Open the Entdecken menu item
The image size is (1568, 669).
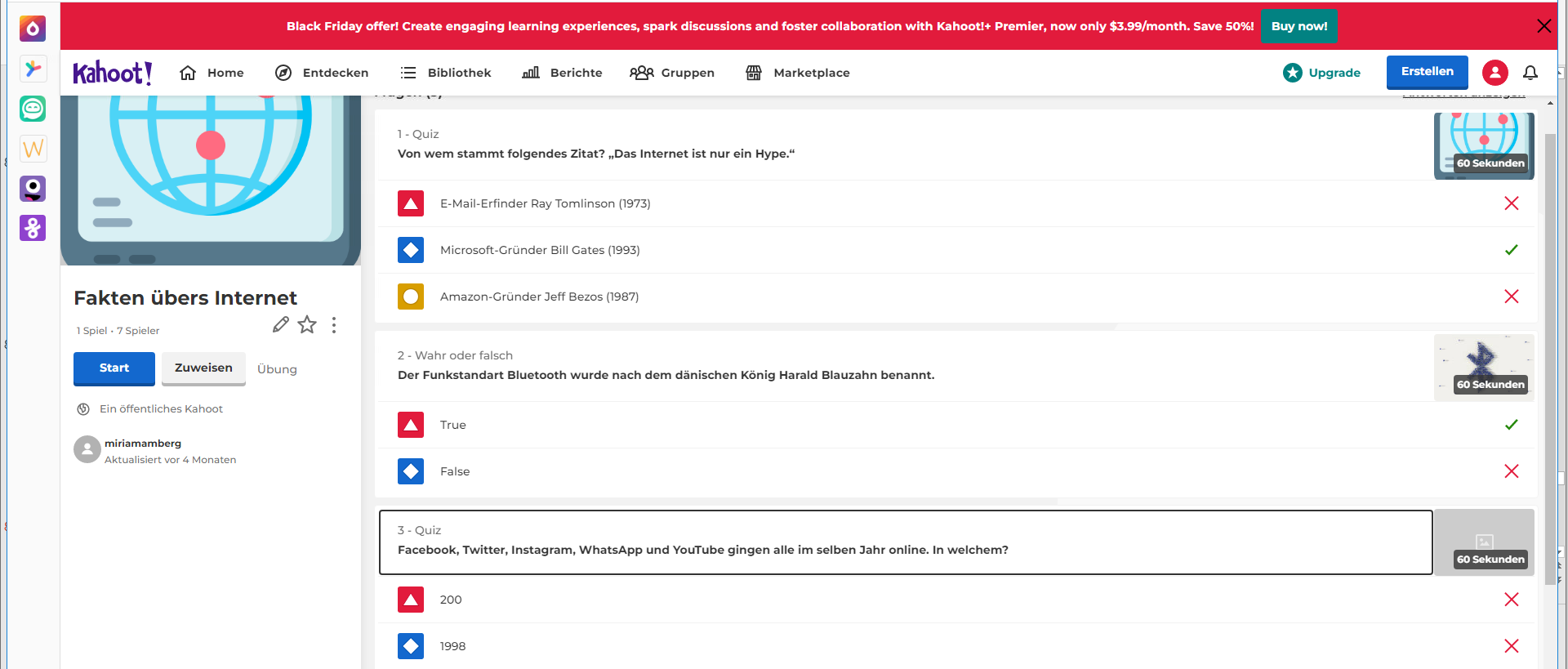click(x=322, y=73)
